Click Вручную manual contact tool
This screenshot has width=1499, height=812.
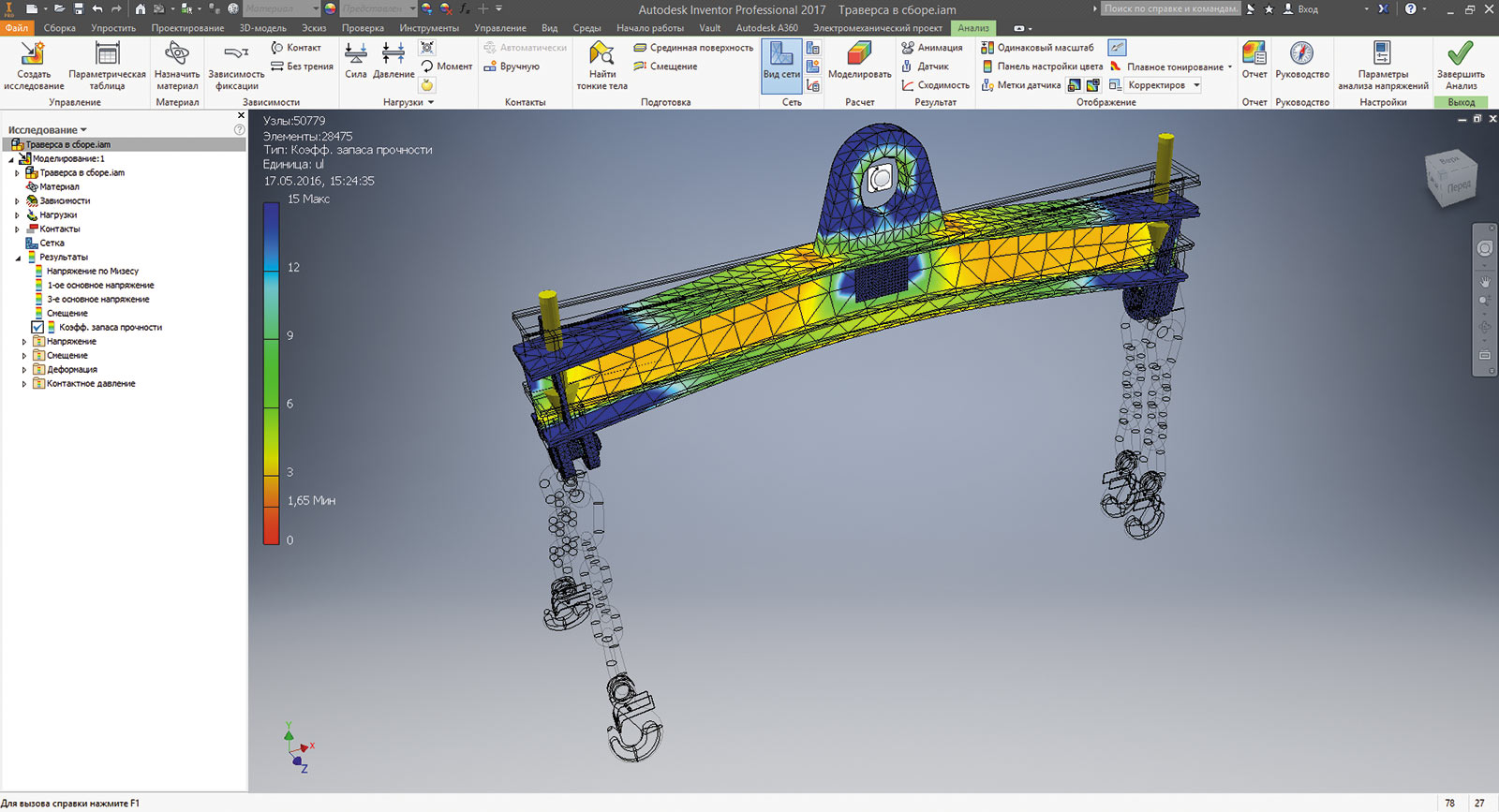pyautogui.click(x=512, y=66)
